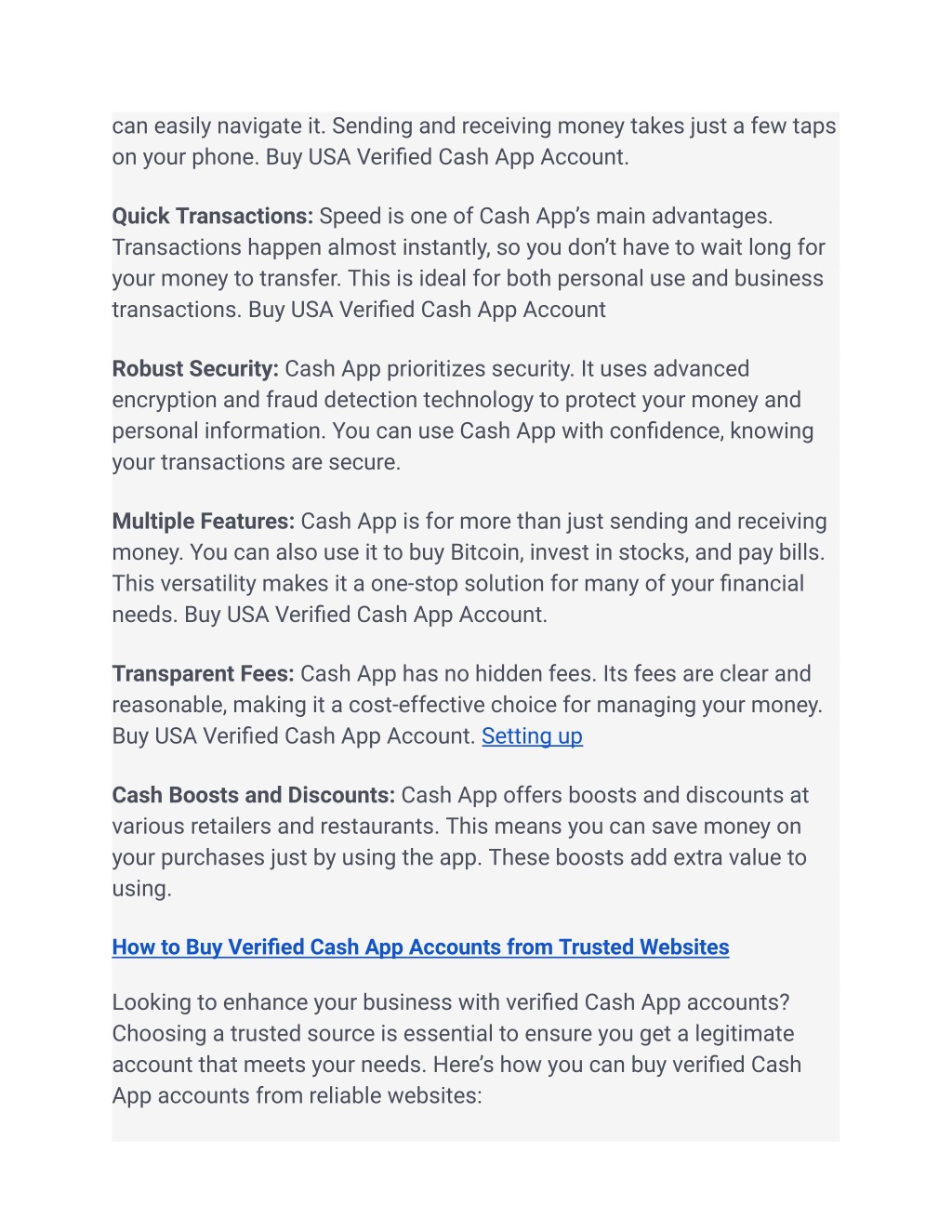Viewport: 952px width, 1232px height.
Task: Open "How to Buy Verified Cash App Accounts" link
Action: [x=420, y=947]
